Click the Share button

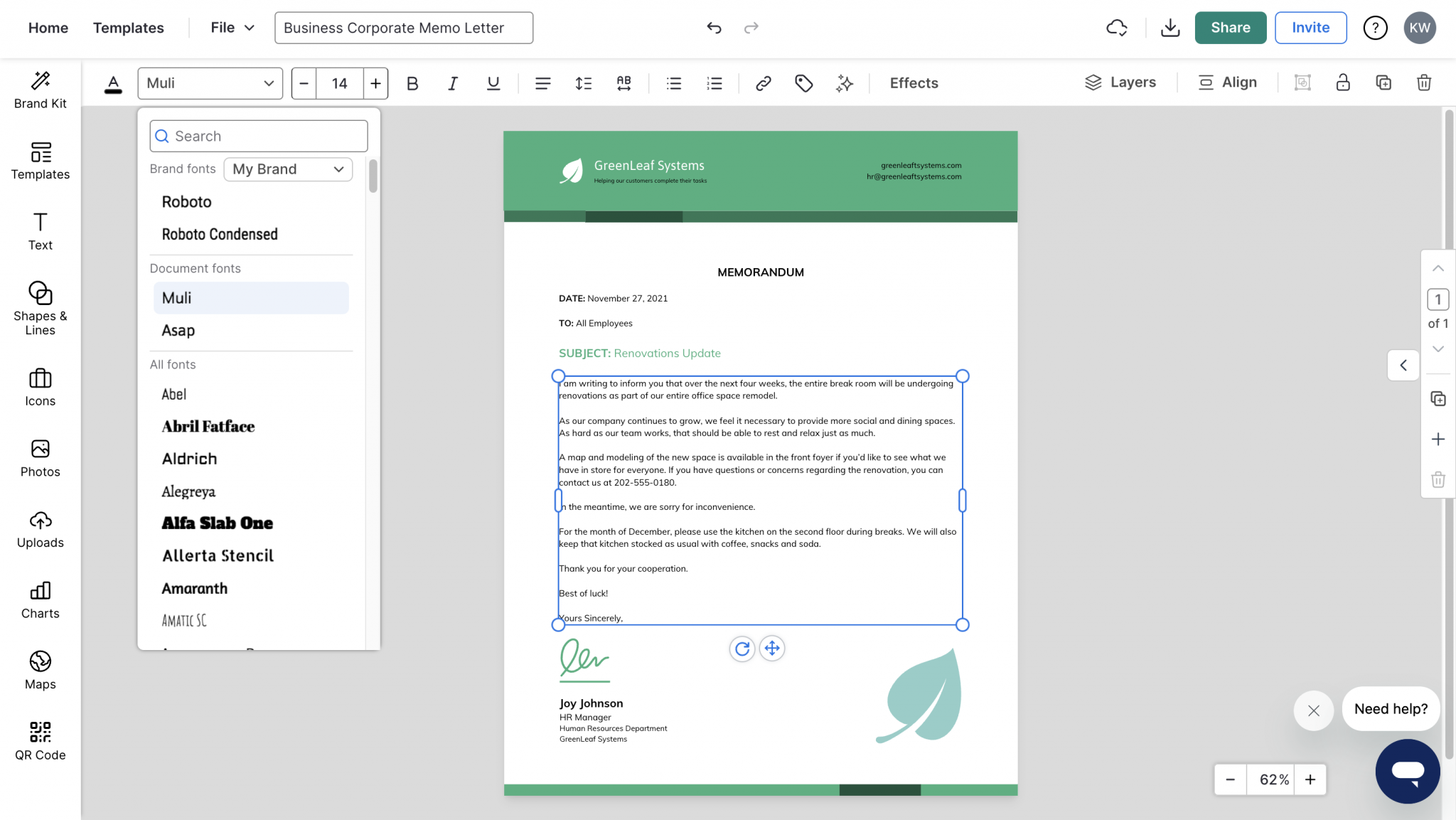click(1230, 28)
